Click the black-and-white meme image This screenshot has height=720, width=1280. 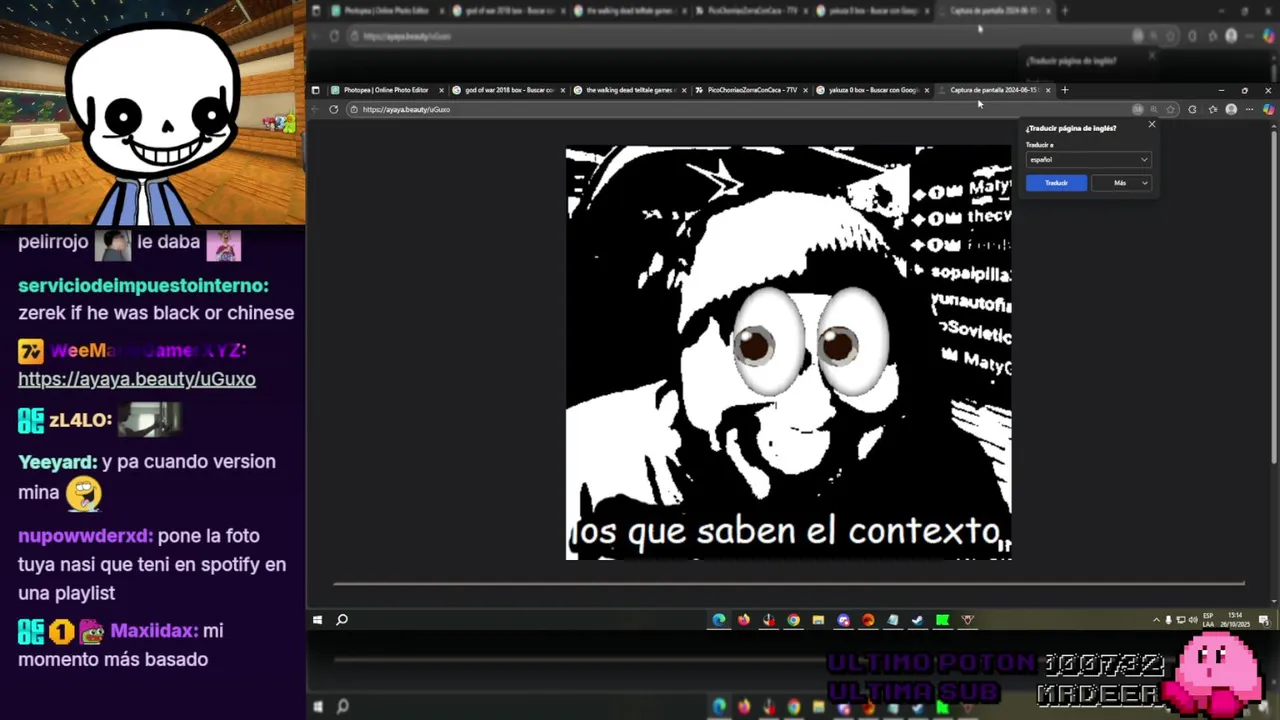pyautogui.click(x=789, y=353)
